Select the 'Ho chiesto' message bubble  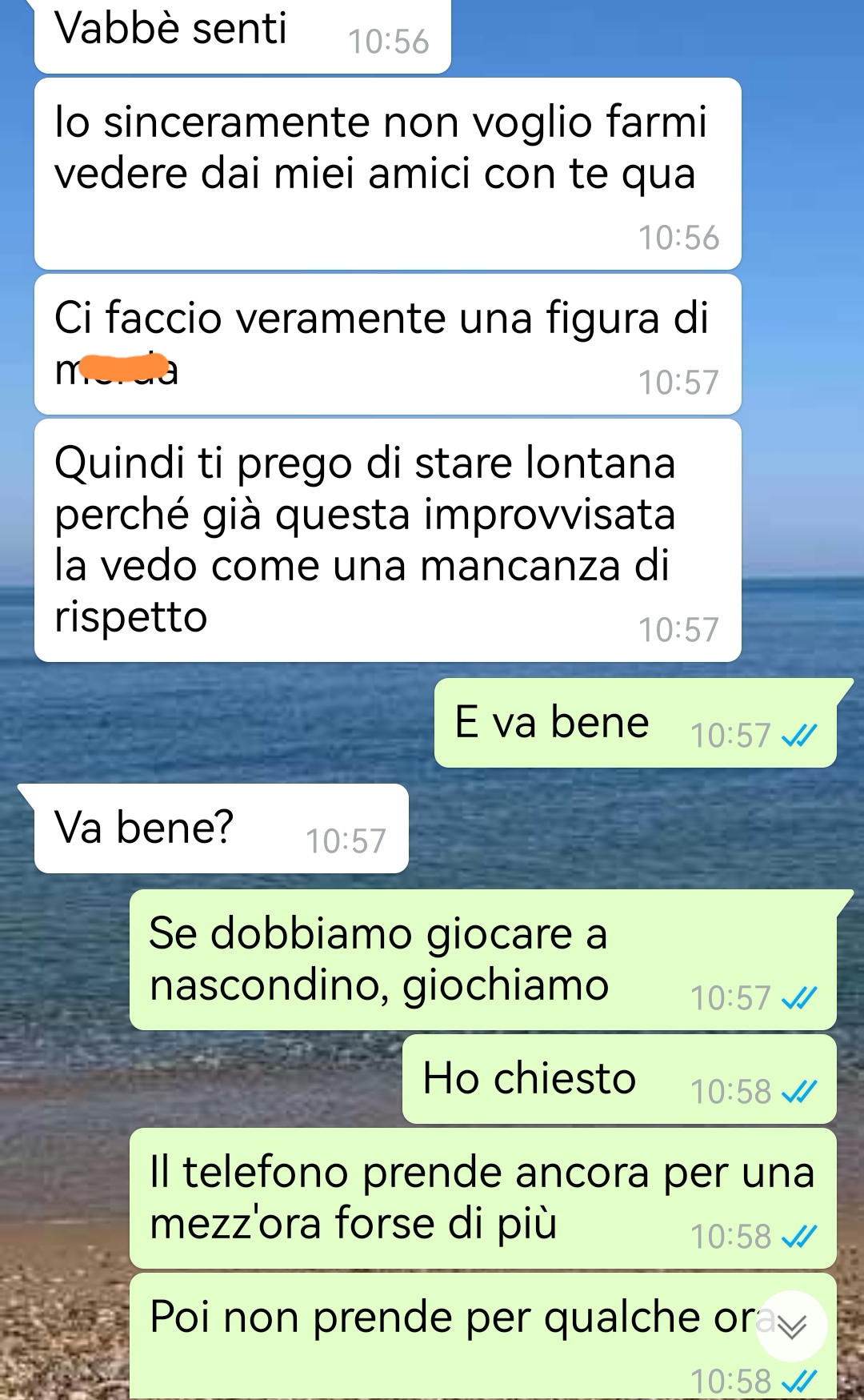[x=619, y=1079]
